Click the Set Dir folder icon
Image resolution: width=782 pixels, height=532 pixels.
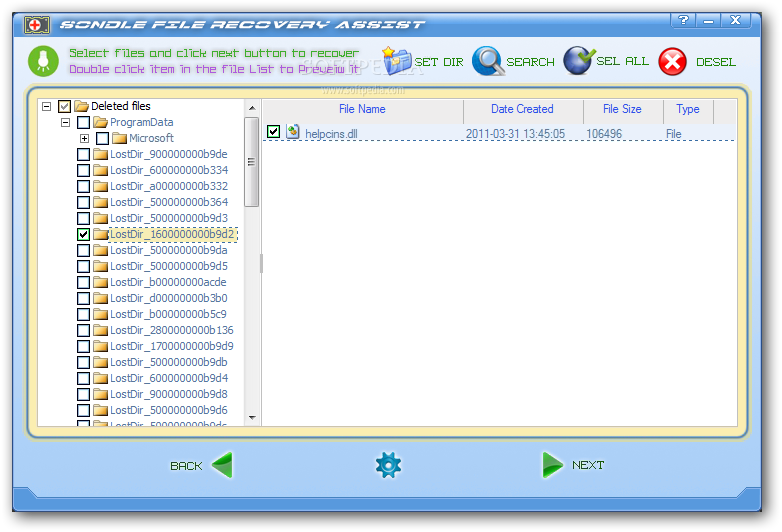tap(396, 60)
